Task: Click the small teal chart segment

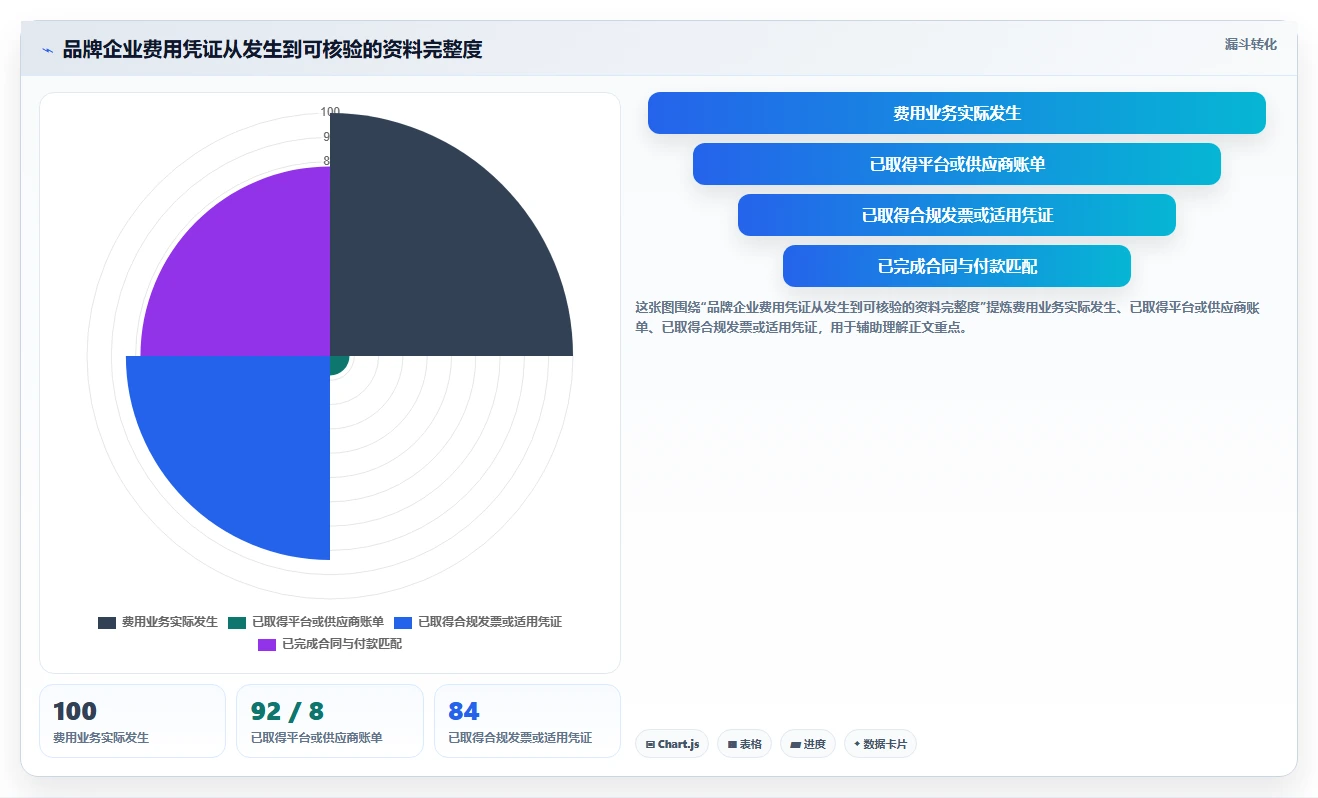Action: click(337, 363)
